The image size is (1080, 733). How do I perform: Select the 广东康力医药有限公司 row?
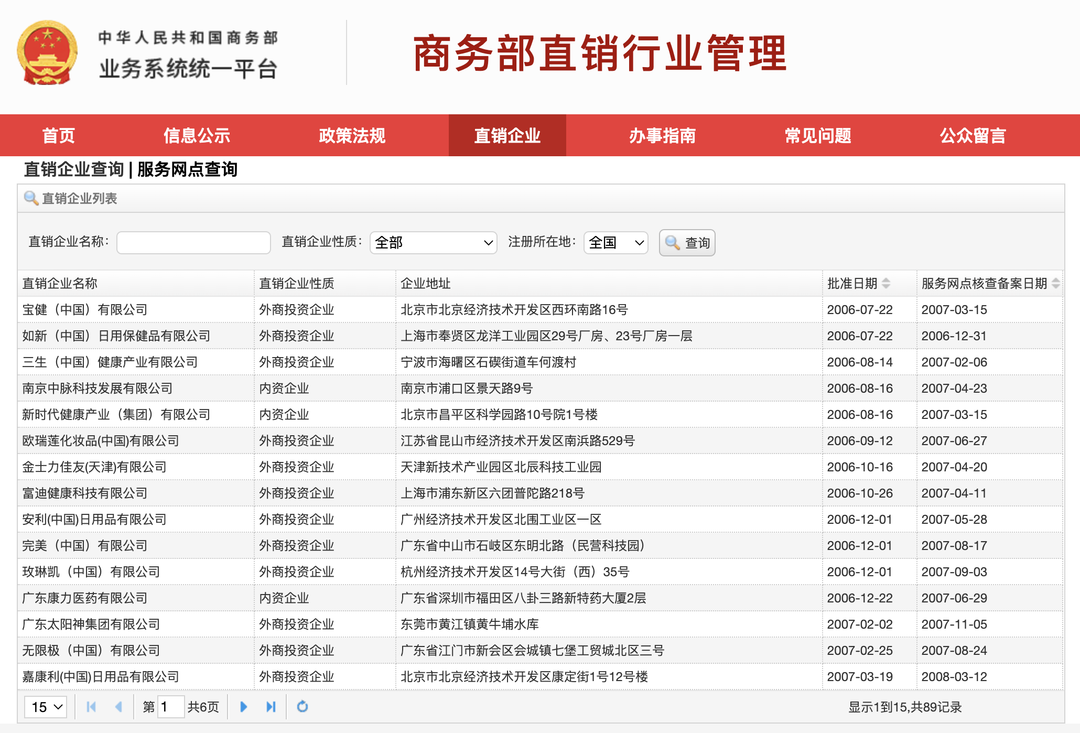540,598
